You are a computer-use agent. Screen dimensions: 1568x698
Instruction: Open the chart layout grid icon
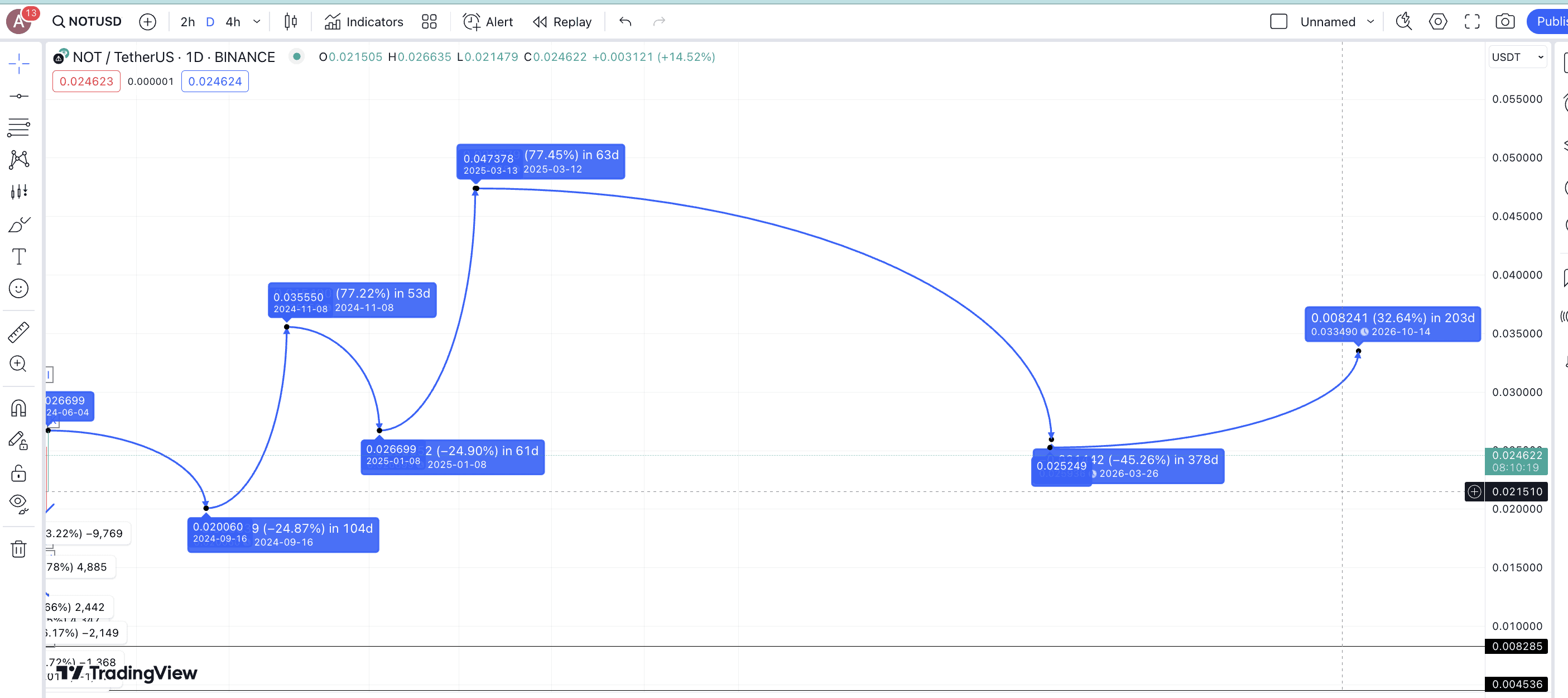click(429, 22)
